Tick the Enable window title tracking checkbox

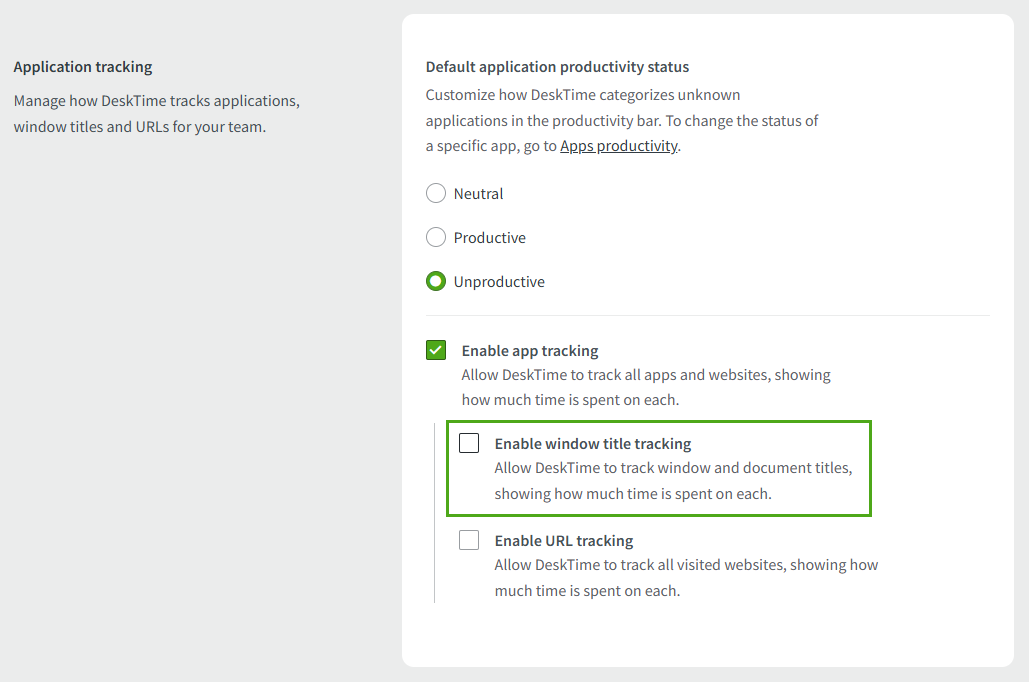469,443
